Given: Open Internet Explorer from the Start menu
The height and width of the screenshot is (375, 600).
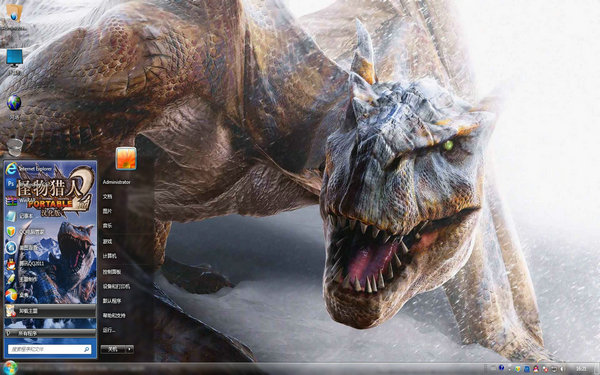Looking at the screenshot, I should pyautogui.click(x=29, y=168).
